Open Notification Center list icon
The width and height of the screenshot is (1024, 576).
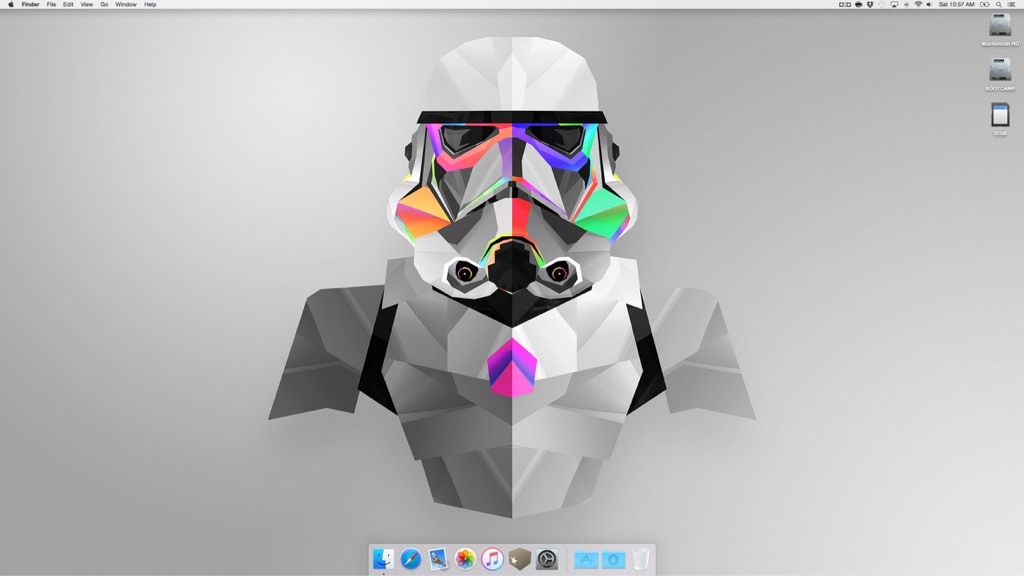[x=1012, y=5]
